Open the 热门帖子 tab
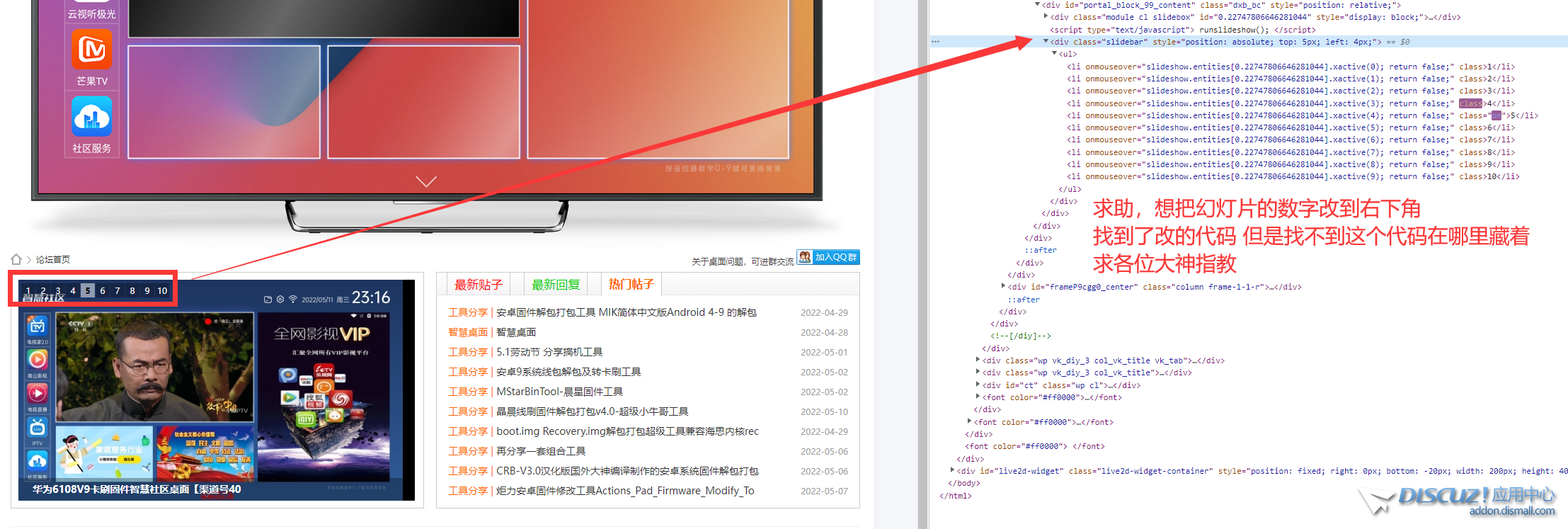Viewport: 1568px width, 529px height. point(631,284)
